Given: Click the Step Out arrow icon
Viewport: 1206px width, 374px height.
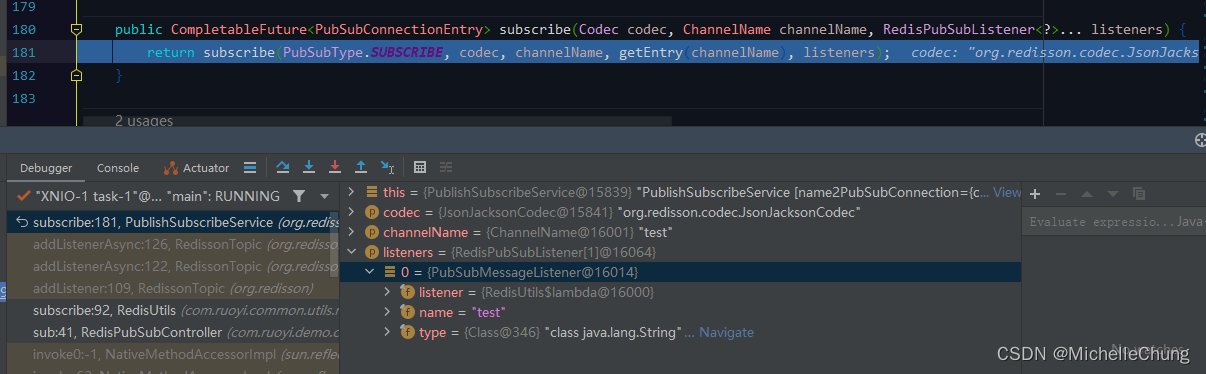Looking at the screenshot, I should [x=361, y=167].
